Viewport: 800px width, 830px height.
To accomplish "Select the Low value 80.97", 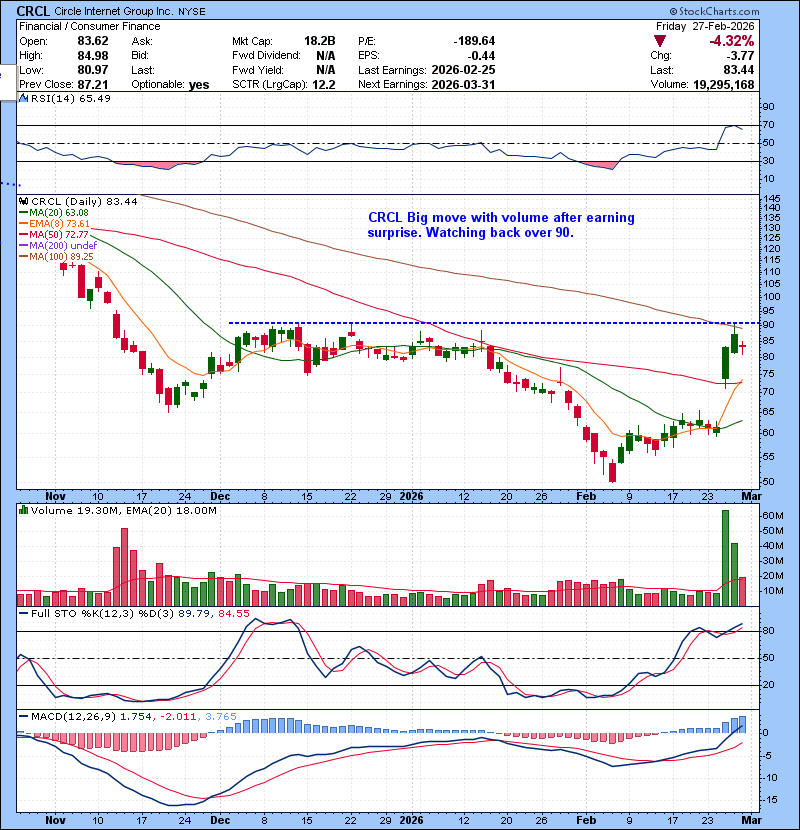I will (93, 70).
